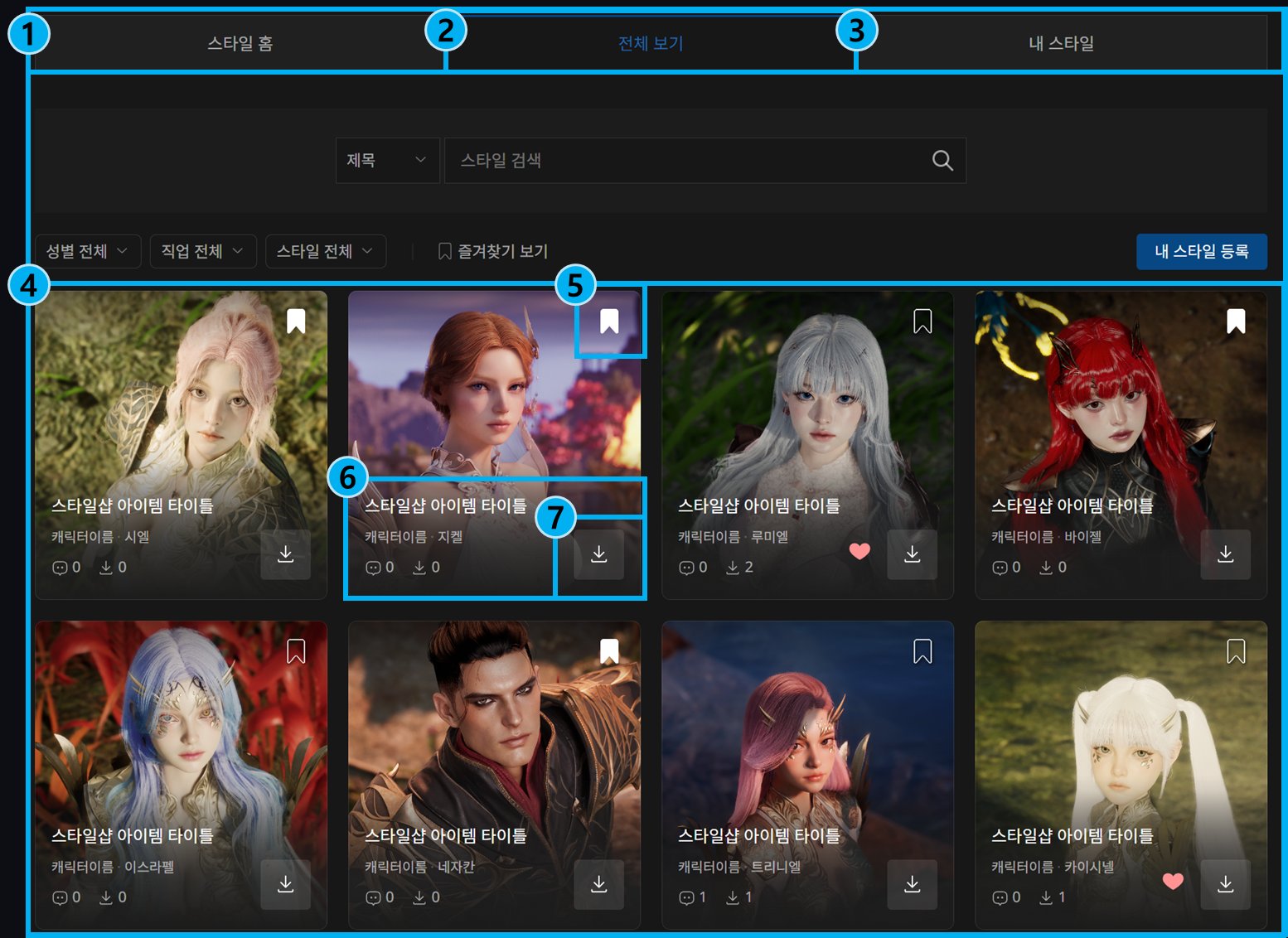Click the download button on 지켈's card
This screenshot has height=938, width=1288.
(599, 554)
